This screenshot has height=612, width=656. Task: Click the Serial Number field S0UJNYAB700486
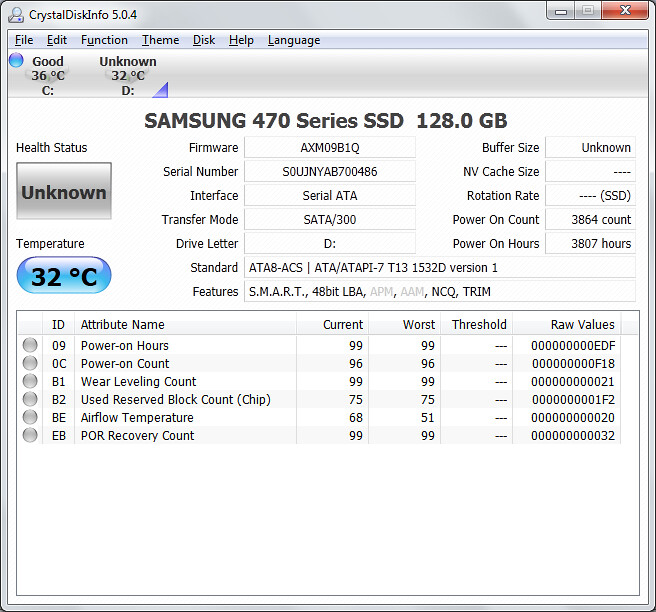click(x=330, y=172)
